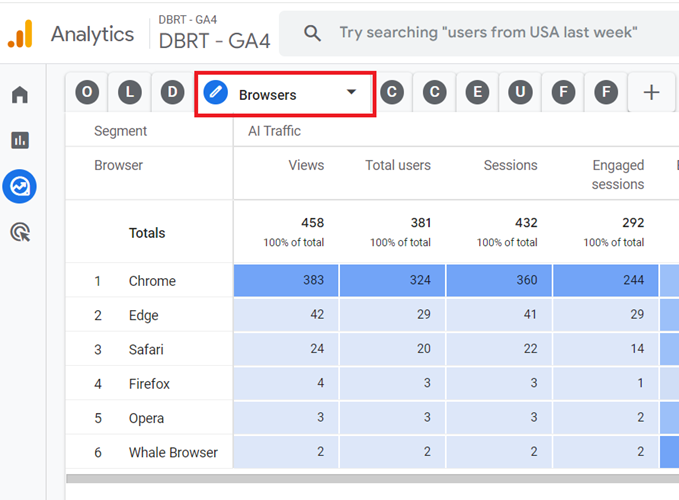Add a new tab with plus icon
This screenshot has width=679, height=500.
(651, 92)
